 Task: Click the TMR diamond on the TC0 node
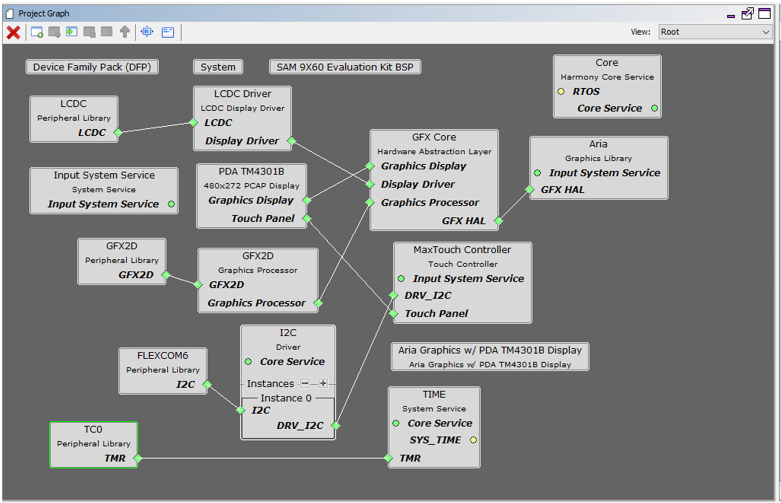(x=138, y=458)
